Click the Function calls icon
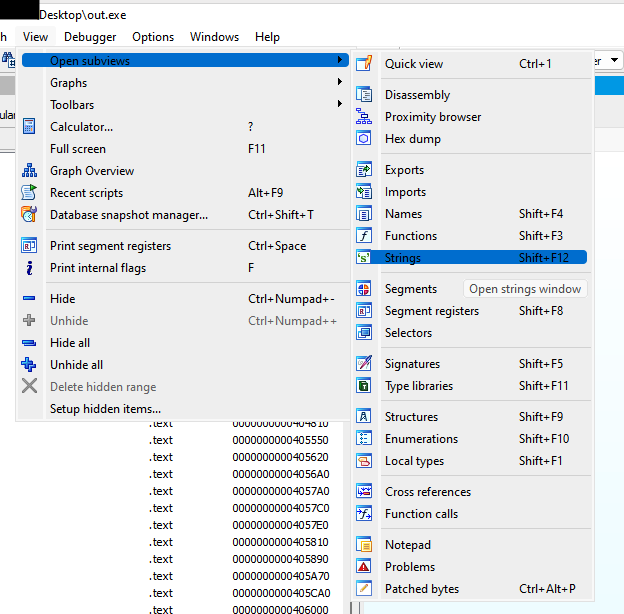 coord(364,513)
